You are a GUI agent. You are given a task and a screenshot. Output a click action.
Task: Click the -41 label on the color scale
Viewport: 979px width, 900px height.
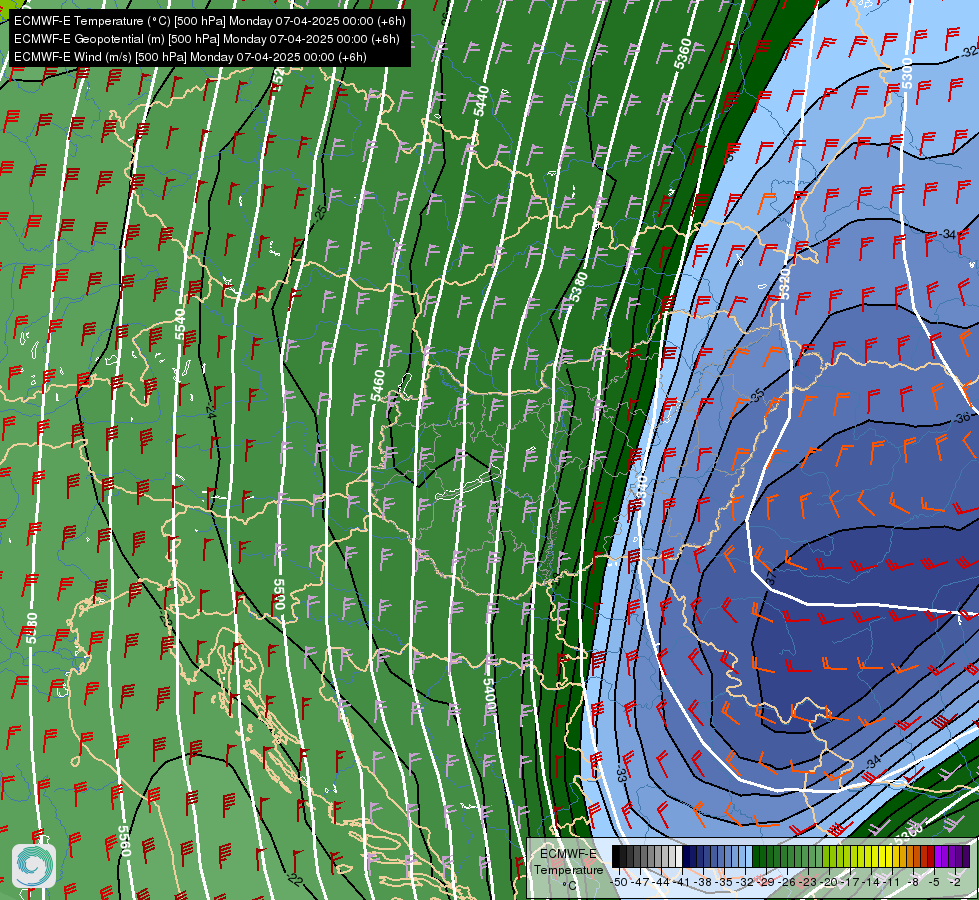pyautogui.click(x=682, y=882)
